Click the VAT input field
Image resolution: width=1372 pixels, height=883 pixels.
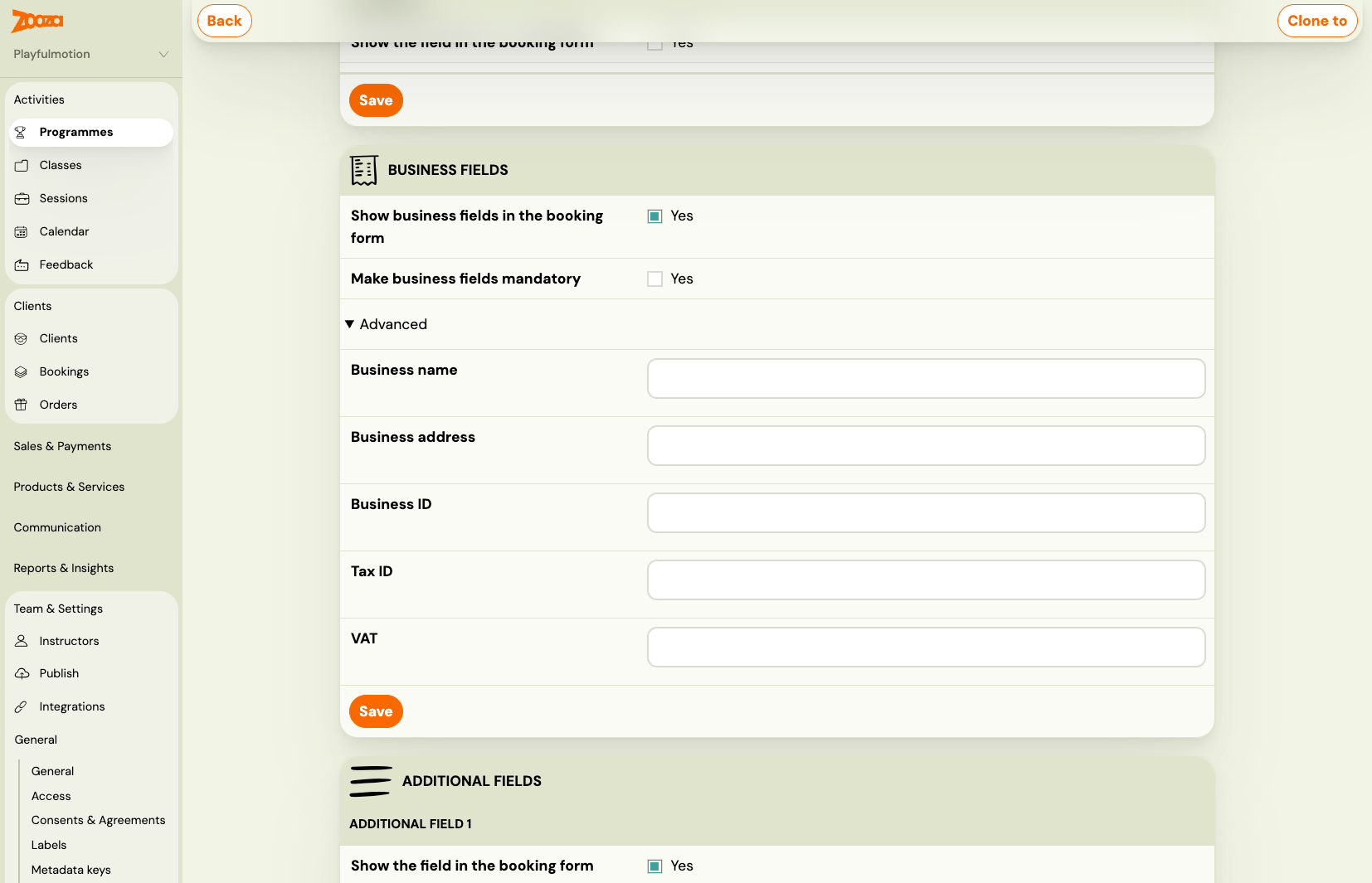[926, 648]
